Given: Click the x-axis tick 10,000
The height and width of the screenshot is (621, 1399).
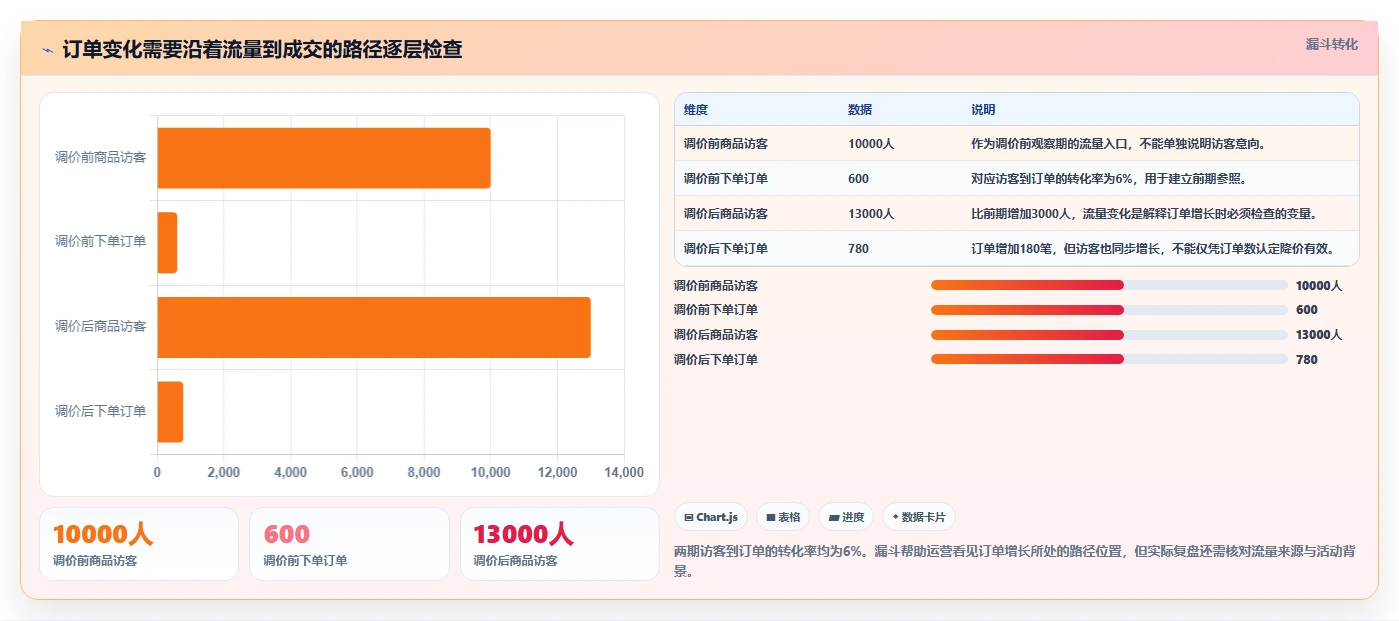Looking at the screenshot, I should (x=491, y=472).
